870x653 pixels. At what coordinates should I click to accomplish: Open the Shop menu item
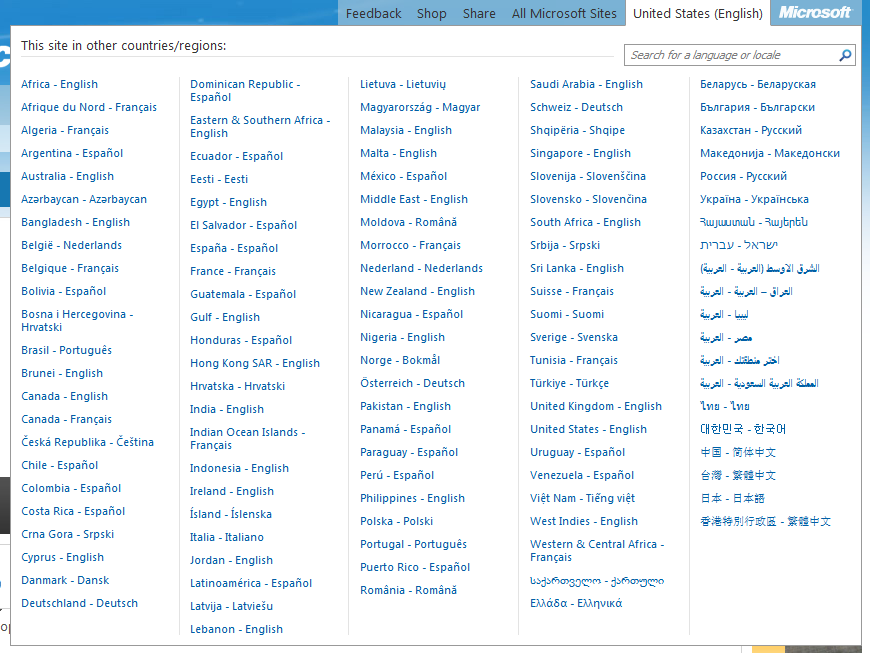432,13
